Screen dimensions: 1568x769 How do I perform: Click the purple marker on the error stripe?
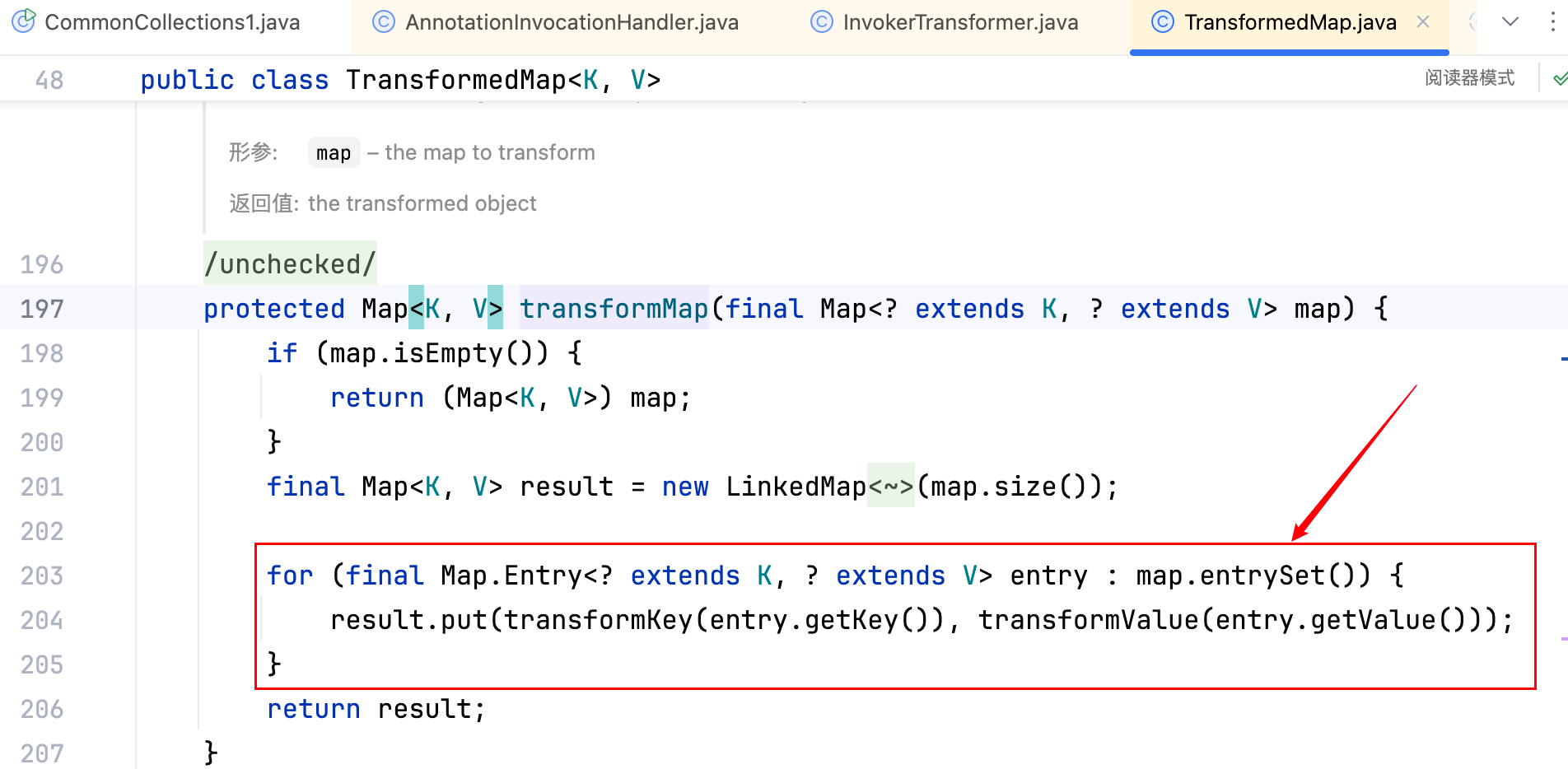click(1563, 638)
